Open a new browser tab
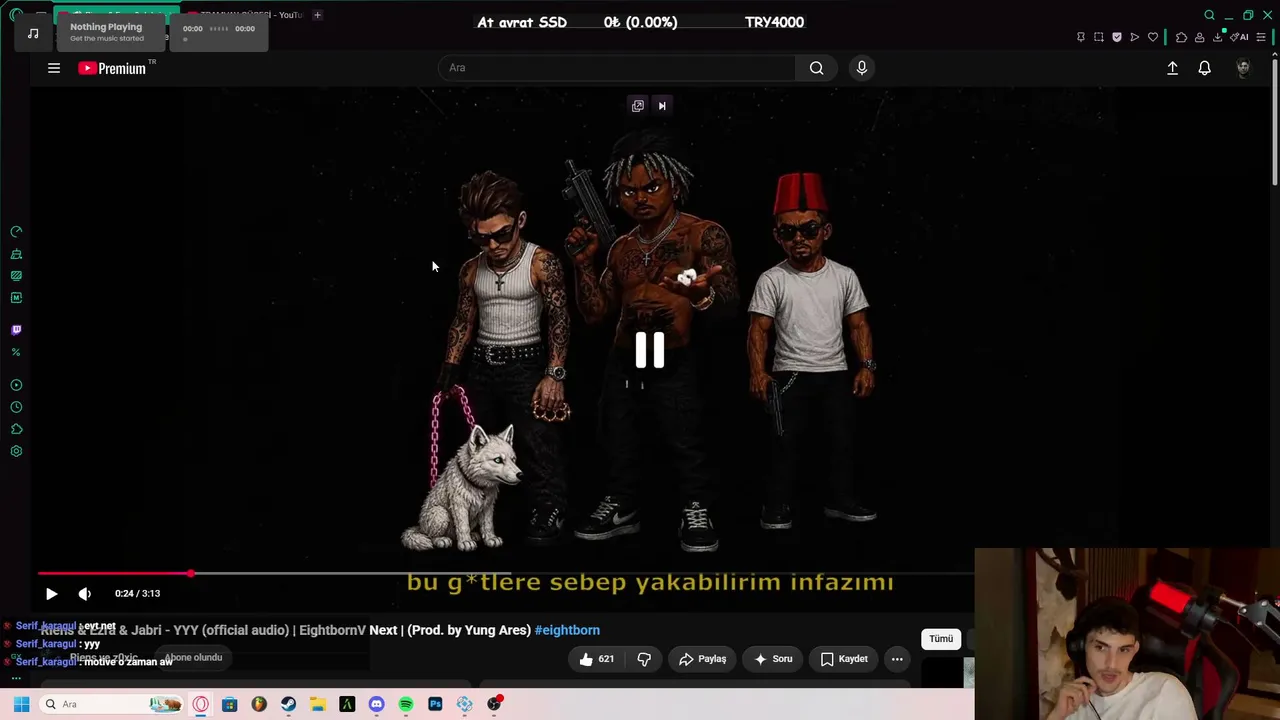The image size is (1280, 720). click(x=317, y=15)
